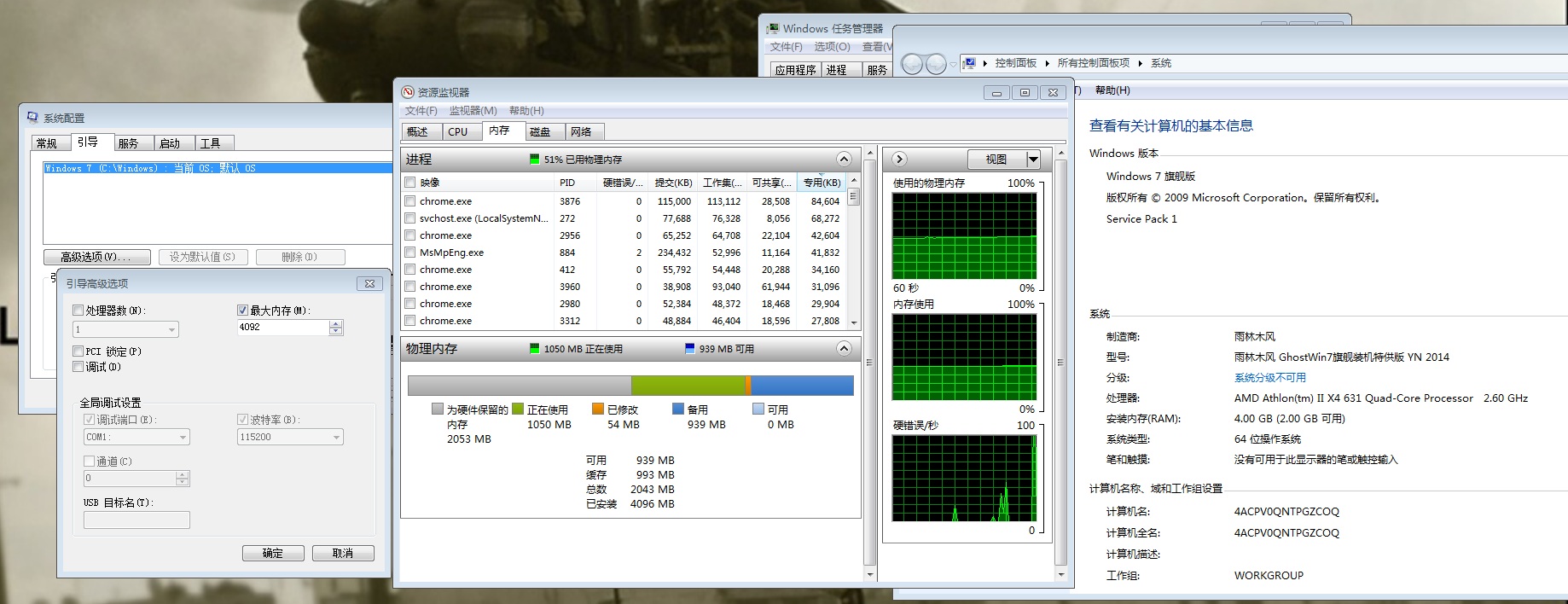Click the 视图 button
Viewport: 1568px width, 604px height.
996,160
